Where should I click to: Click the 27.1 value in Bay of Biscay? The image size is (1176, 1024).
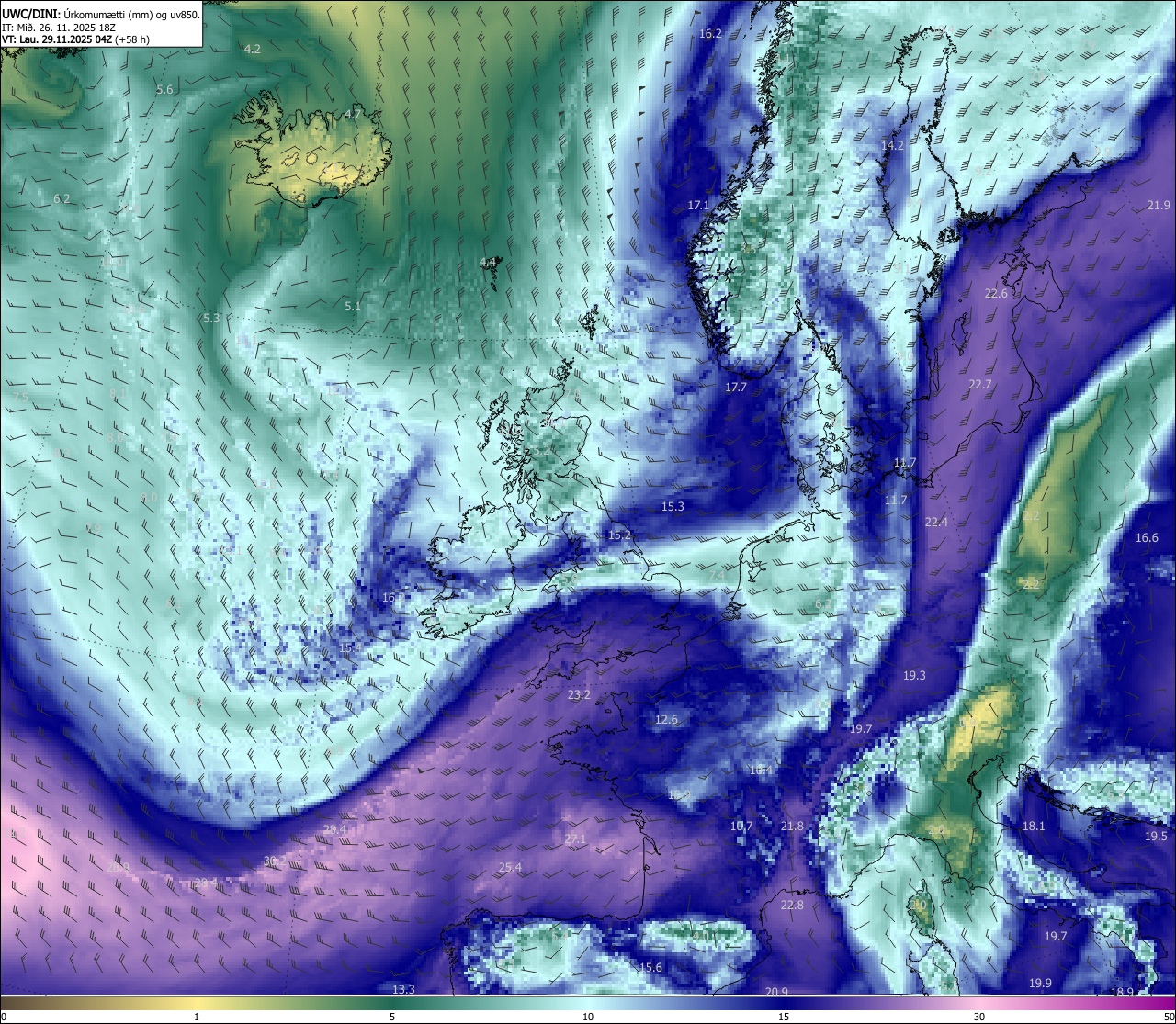tap(575, 839)
